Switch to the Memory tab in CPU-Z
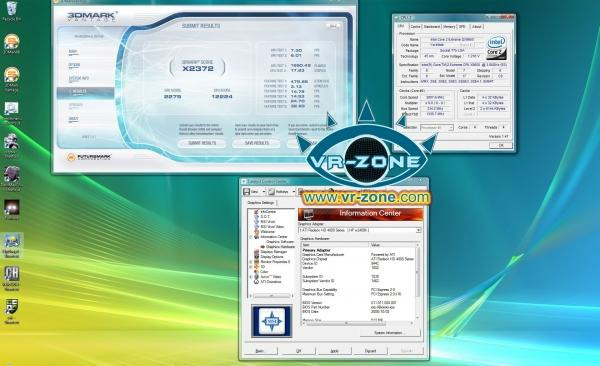The width and height of the screenshot is (600, 366). pos(449,27)
